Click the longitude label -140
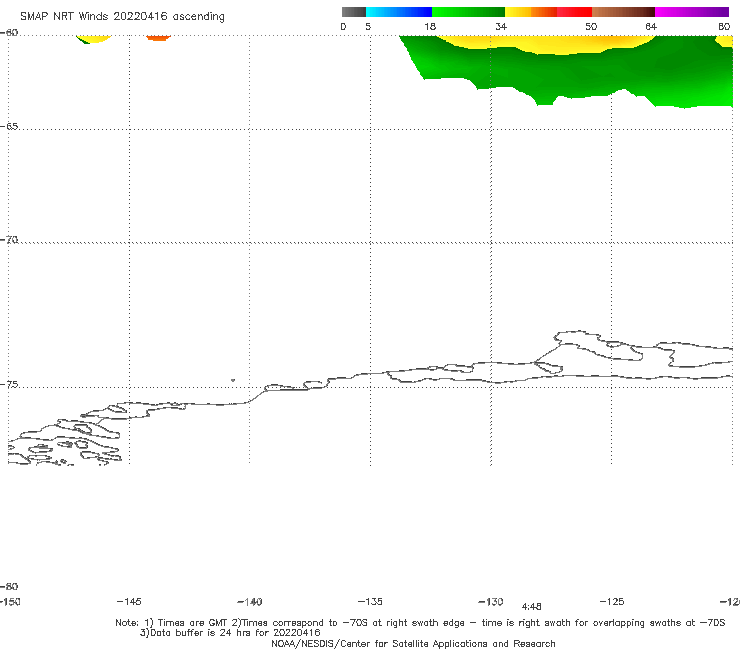Image resolution: width=740 pixels, height=650 pixels. pyautogui.click(x=250, y=602)
